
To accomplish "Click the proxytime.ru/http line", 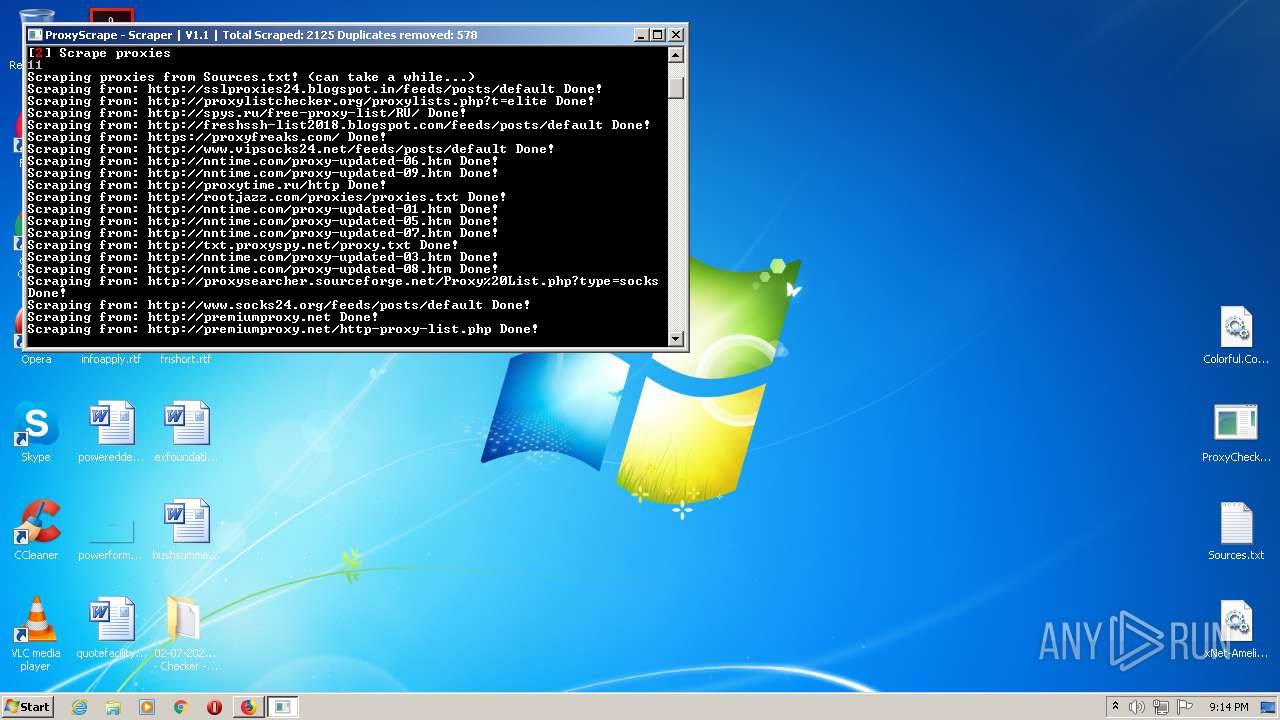I will 207,185.
